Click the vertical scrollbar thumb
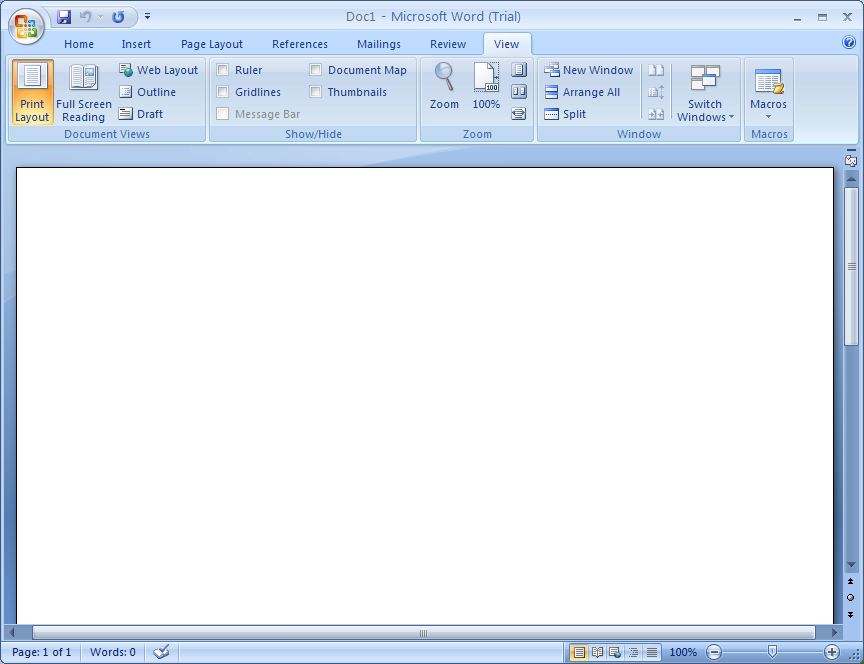Viewport: 864px width, 664px height. (851, 267)
